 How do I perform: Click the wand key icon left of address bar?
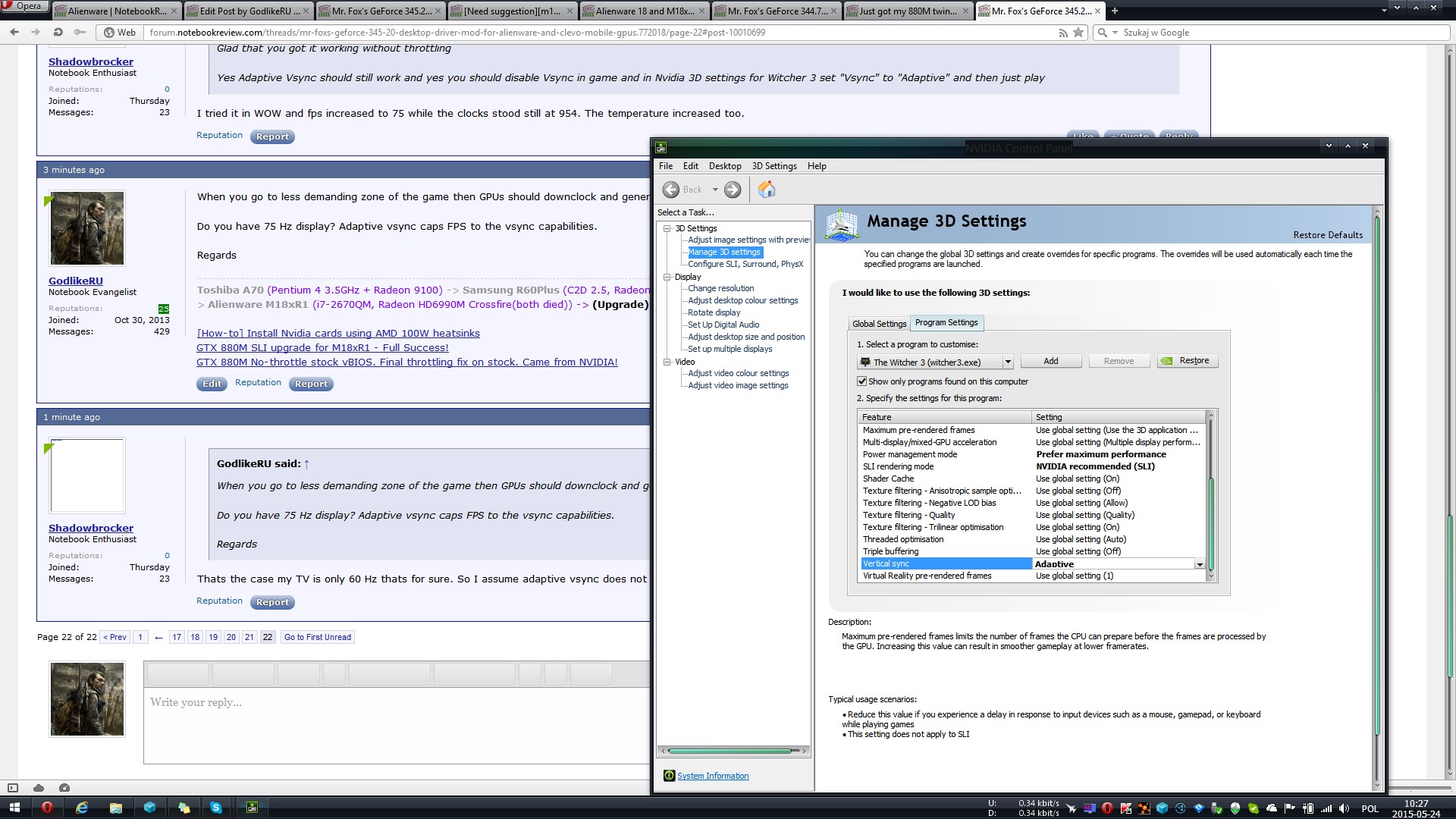[80, 33]
